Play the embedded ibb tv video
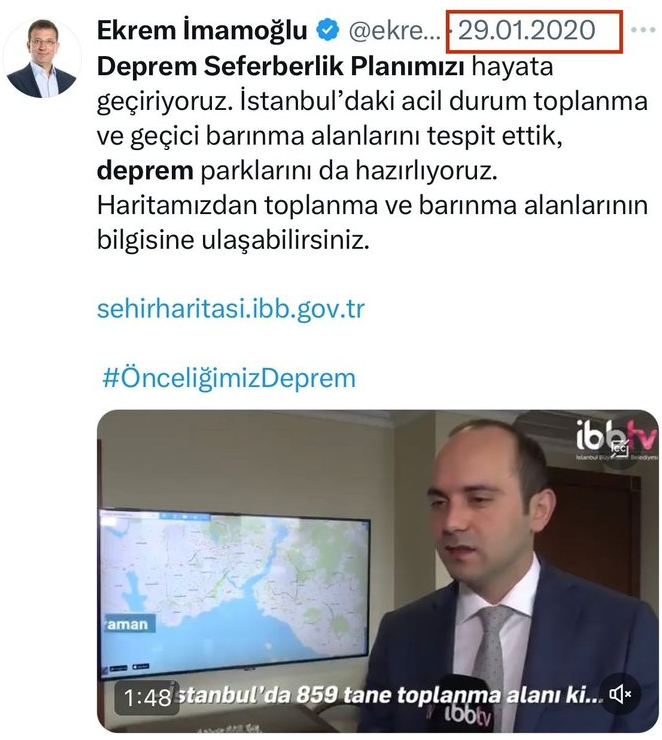Image resolution: width=662 pixels, height=740 pixels. point(377,571)
